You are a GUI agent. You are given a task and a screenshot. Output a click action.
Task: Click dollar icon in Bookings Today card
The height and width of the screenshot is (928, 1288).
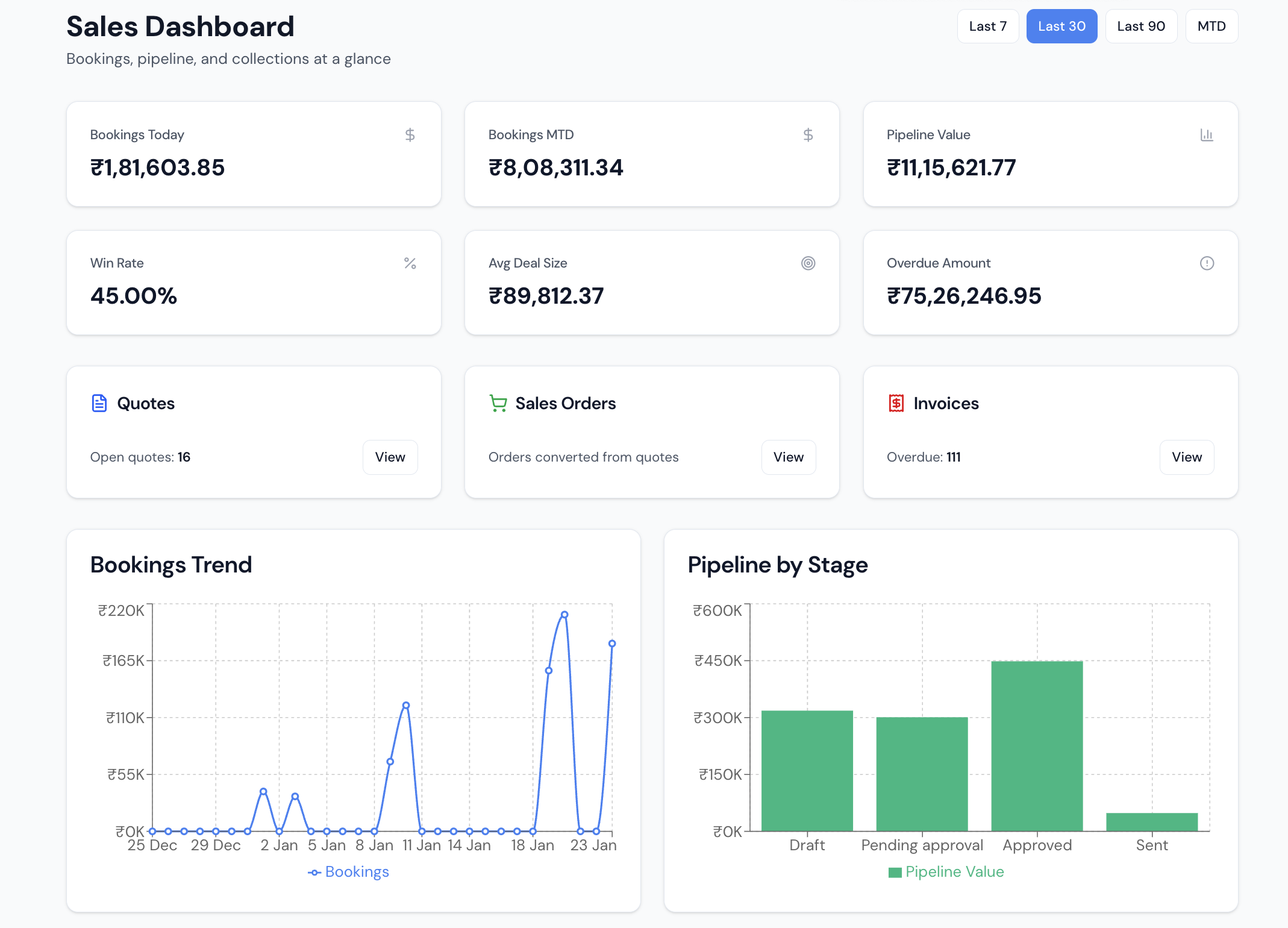pyautogui.click(x=410, y=135)
